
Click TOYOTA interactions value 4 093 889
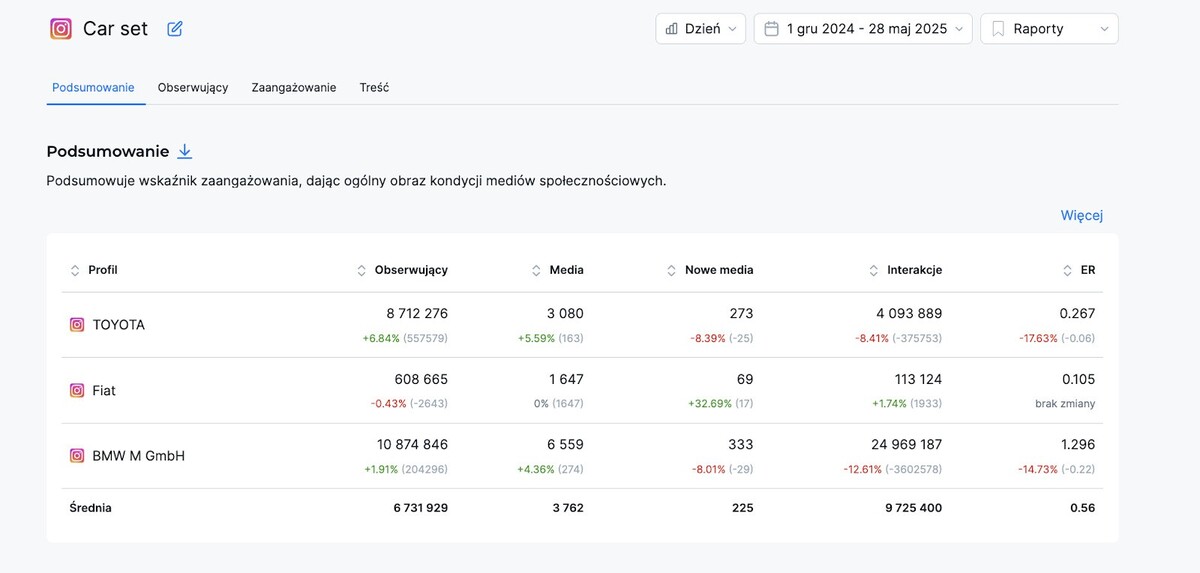pyautogui.click(x=910, y=314)
